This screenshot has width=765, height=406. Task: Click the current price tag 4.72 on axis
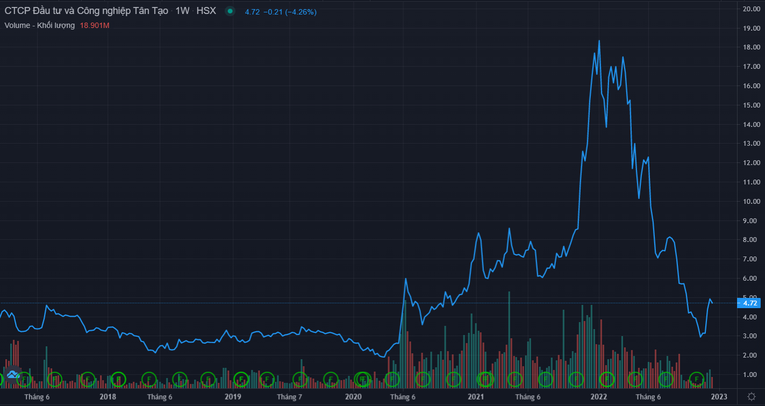point(750,302)
